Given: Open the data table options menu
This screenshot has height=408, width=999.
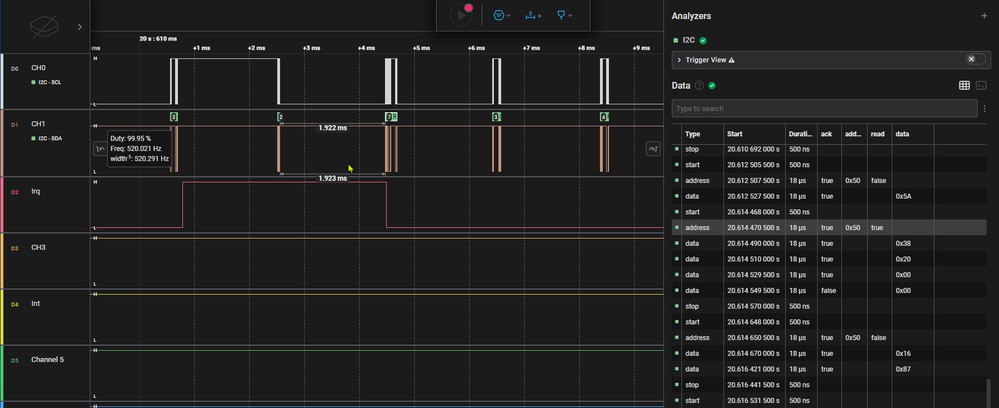Looking at the screenshot, I should (984, 108).
